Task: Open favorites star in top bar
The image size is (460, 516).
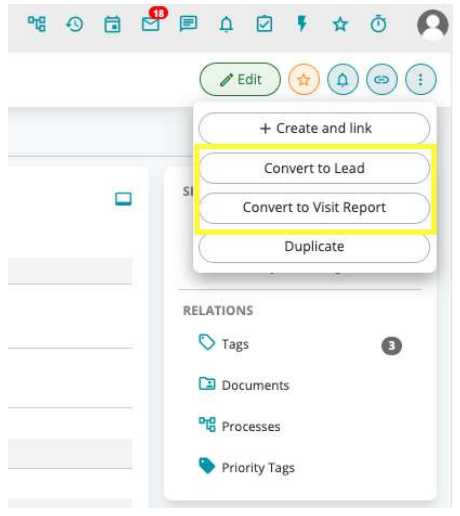Action: (x=340, y=24)
